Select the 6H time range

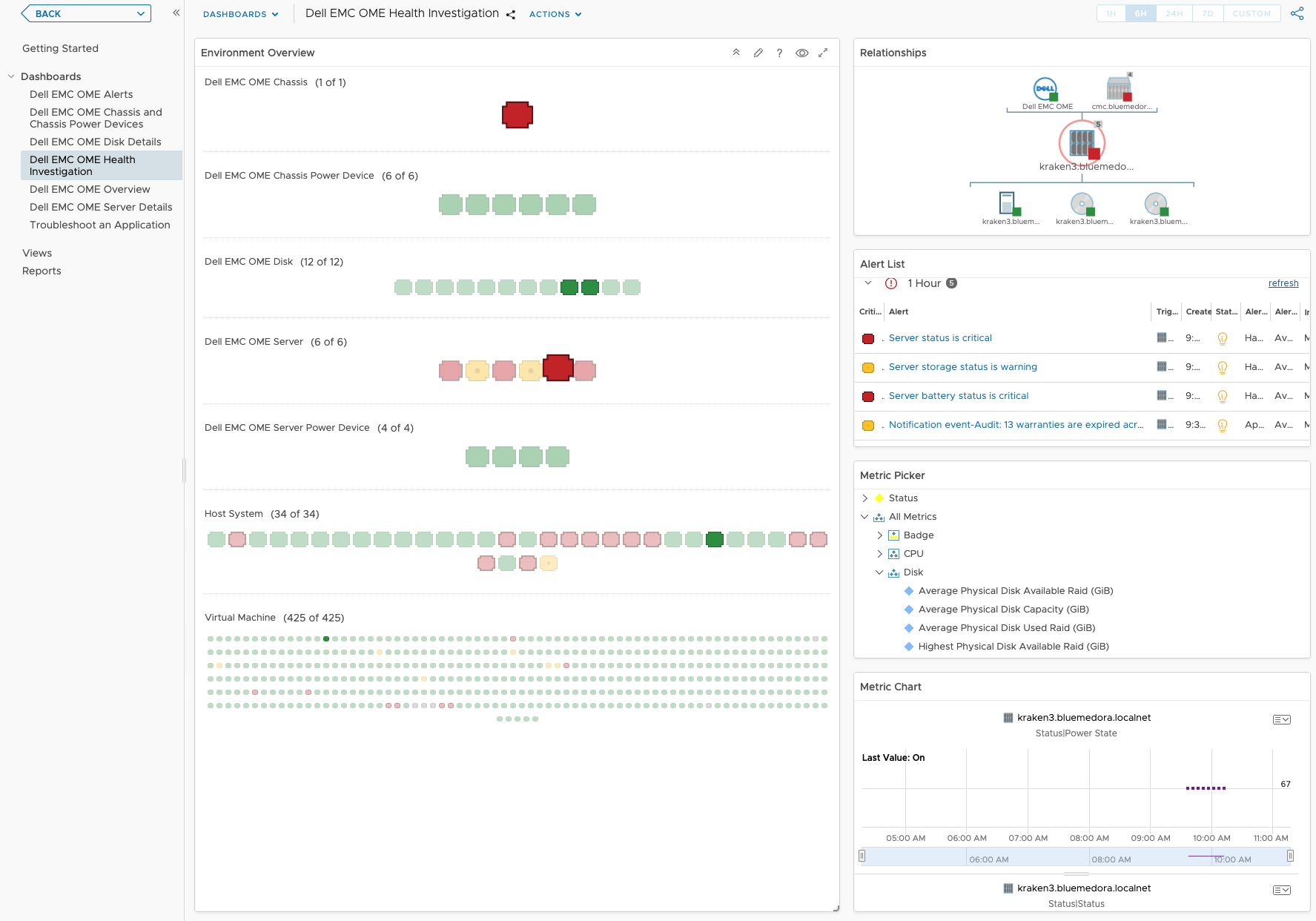(x=1140, y=13)
